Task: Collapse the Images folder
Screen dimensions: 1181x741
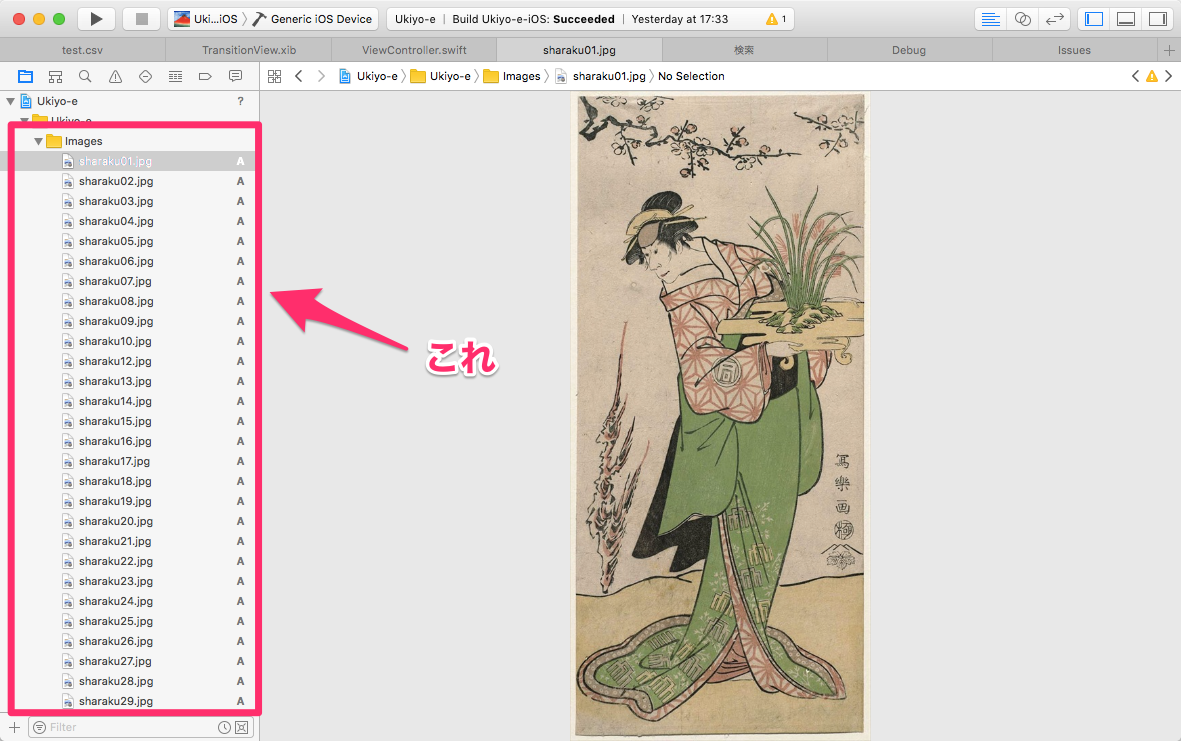Action: point(38,140)
